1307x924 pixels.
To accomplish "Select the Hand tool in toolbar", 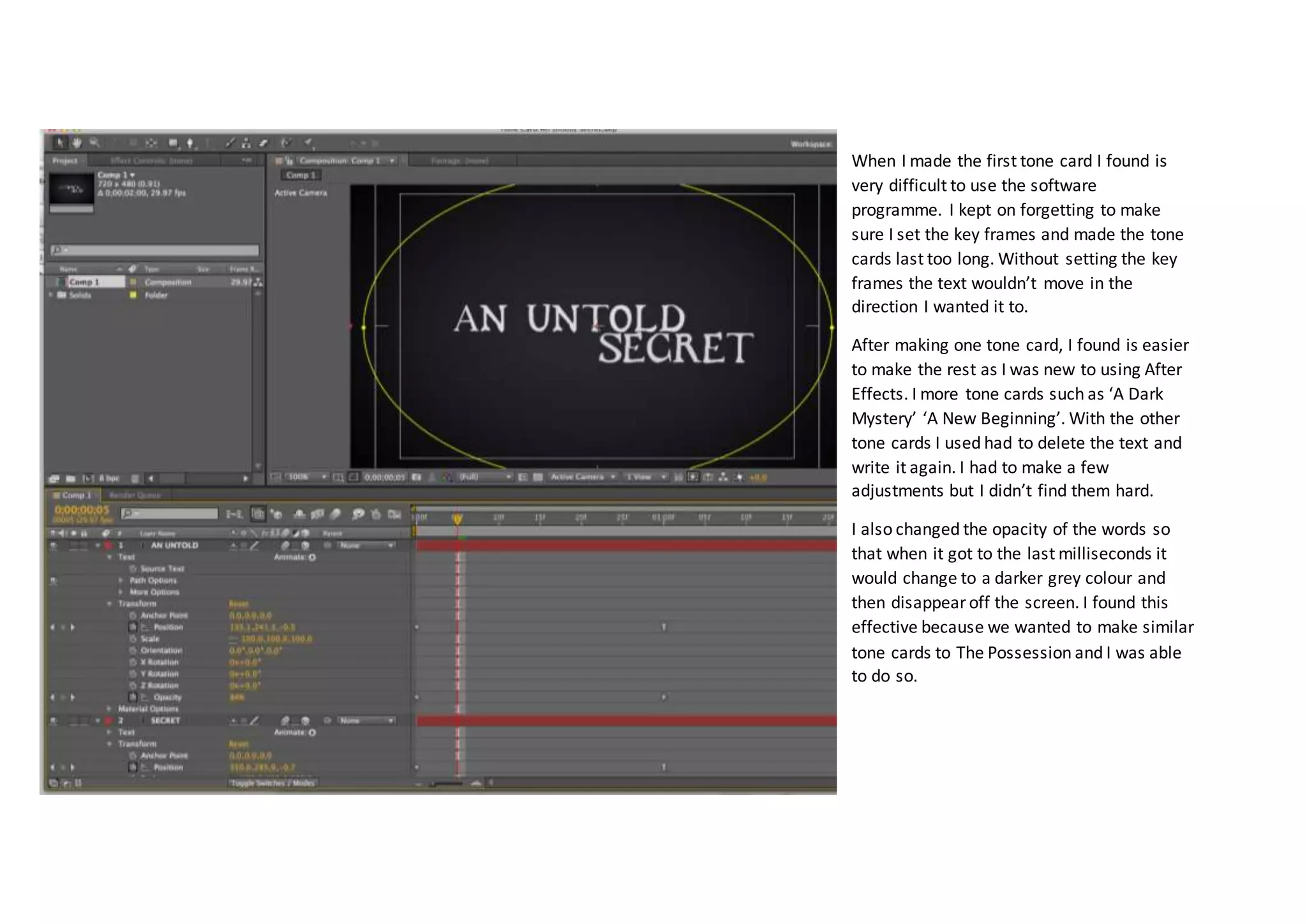I will (x=77, y=143).
